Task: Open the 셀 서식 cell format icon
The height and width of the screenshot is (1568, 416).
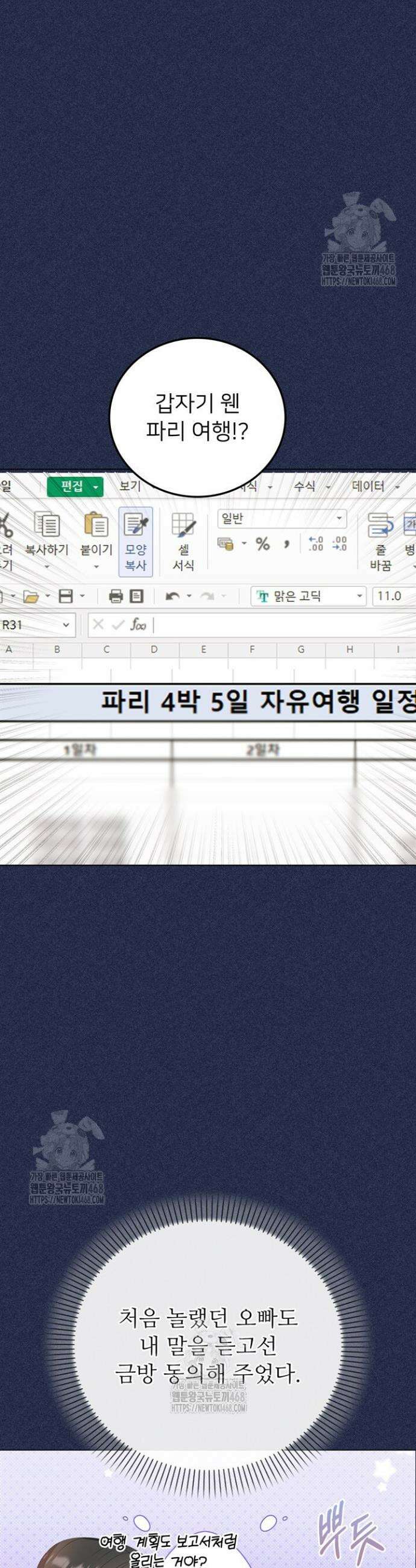Action: tap(183, 524)
